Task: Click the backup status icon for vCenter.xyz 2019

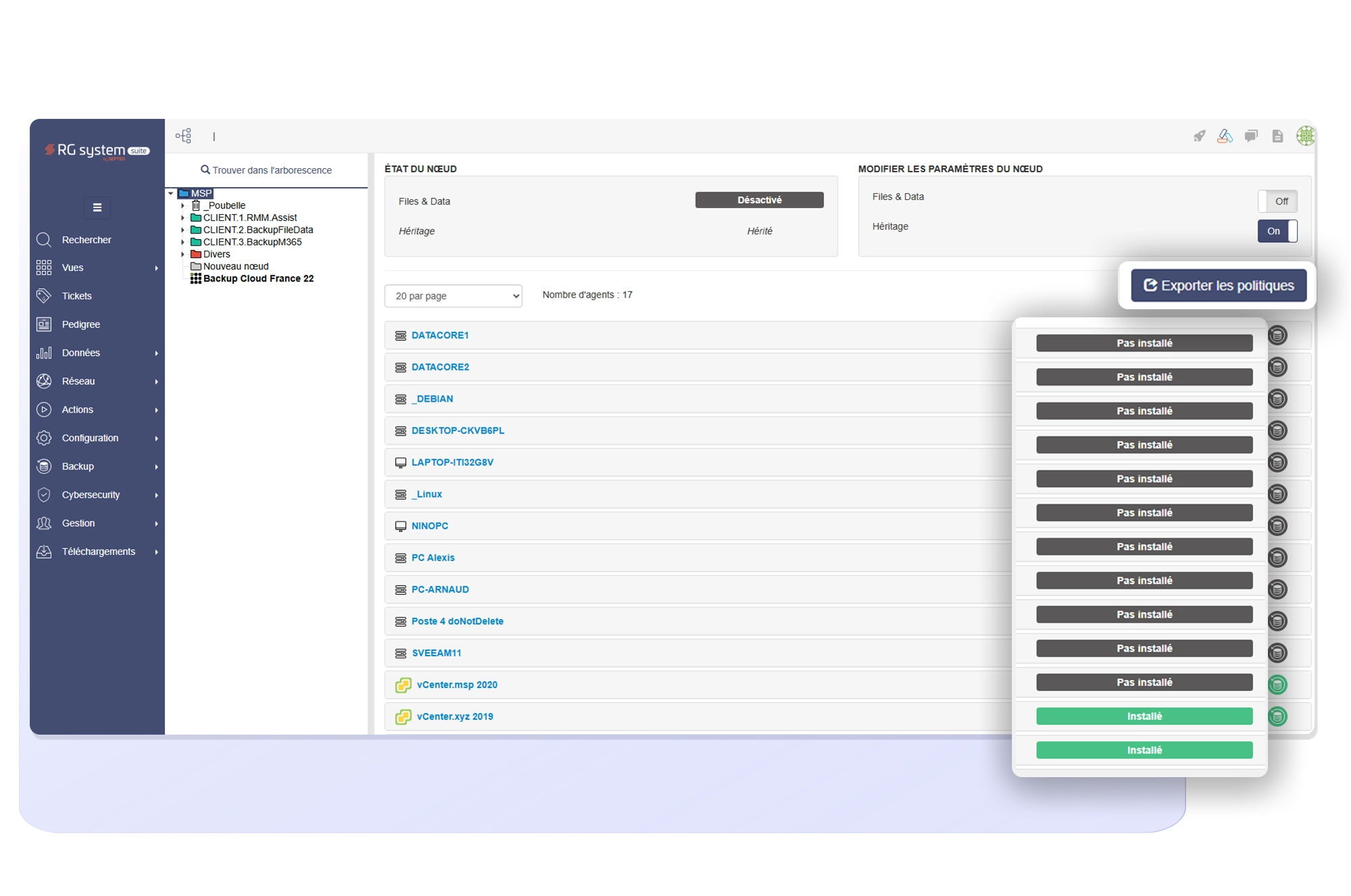Action: point(1277,716)
